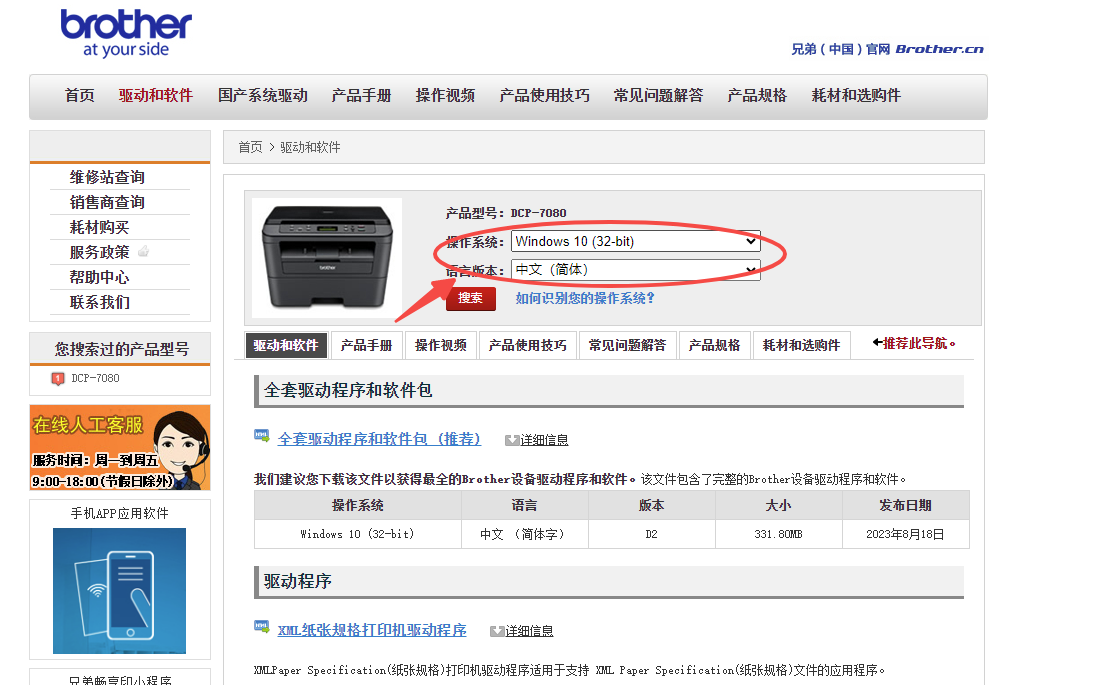This screenshot has height=685, width=1118.
Task: Switch to the 常见问题解答 tab
Action: click(627, 345)
